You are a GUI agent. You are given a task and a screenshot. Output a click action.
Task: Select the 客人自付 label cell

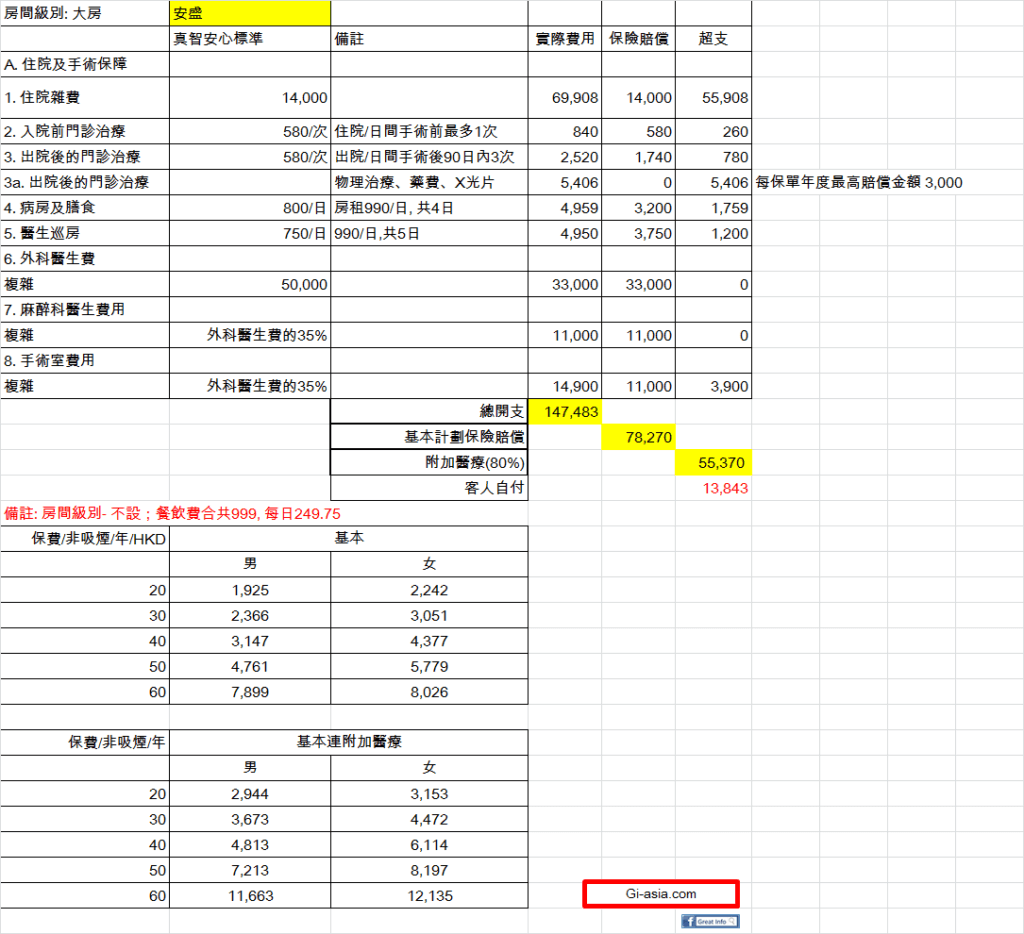coord(429,488)
